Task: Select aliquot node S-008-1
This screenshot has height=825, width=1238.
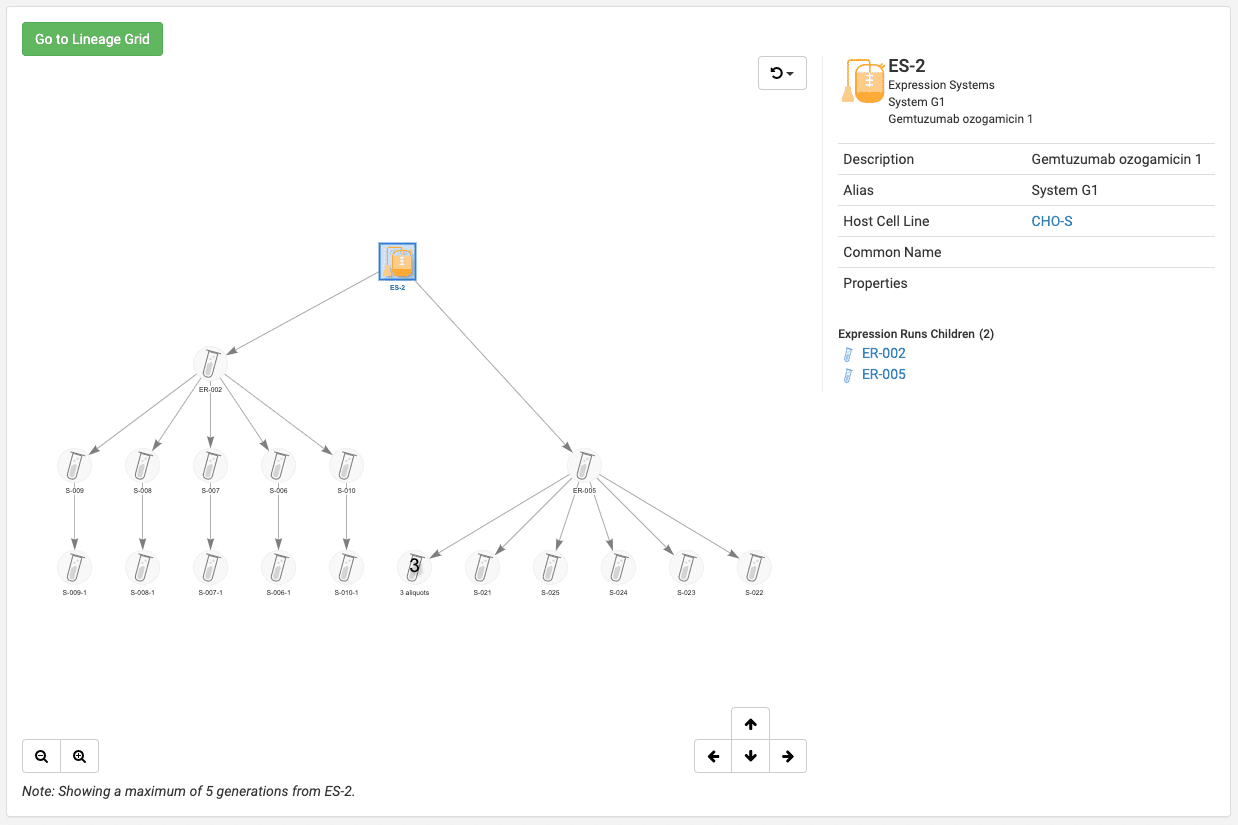Action: [x=142, y=568]
